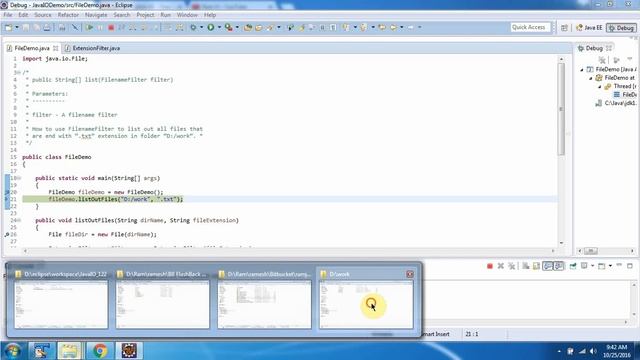Open the Navigate menu
This screenshot has width=640, height=360.
[96, 15]
